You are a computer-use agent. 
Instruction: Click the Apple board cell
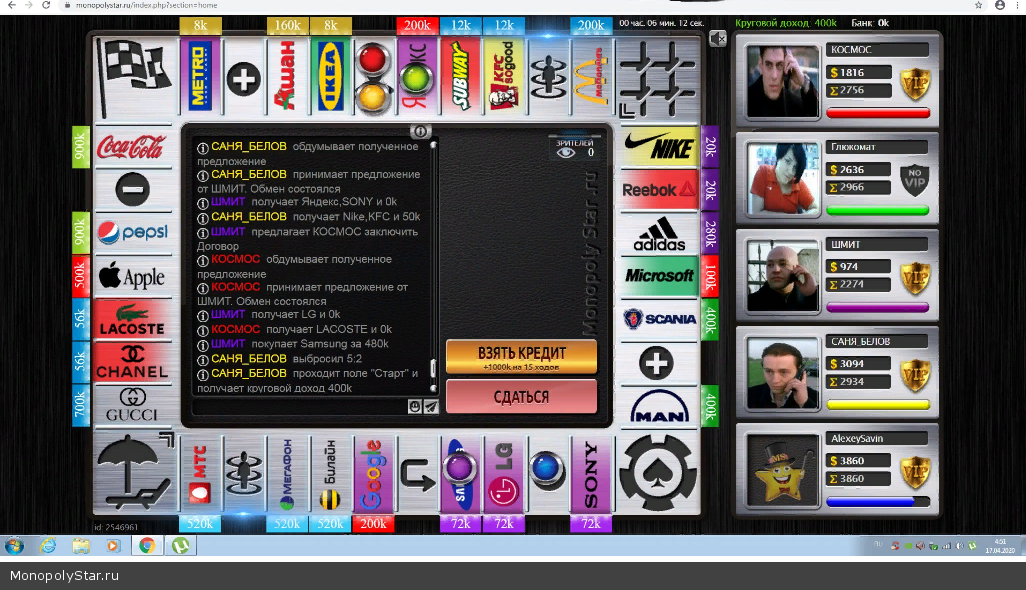coord(133,277)
